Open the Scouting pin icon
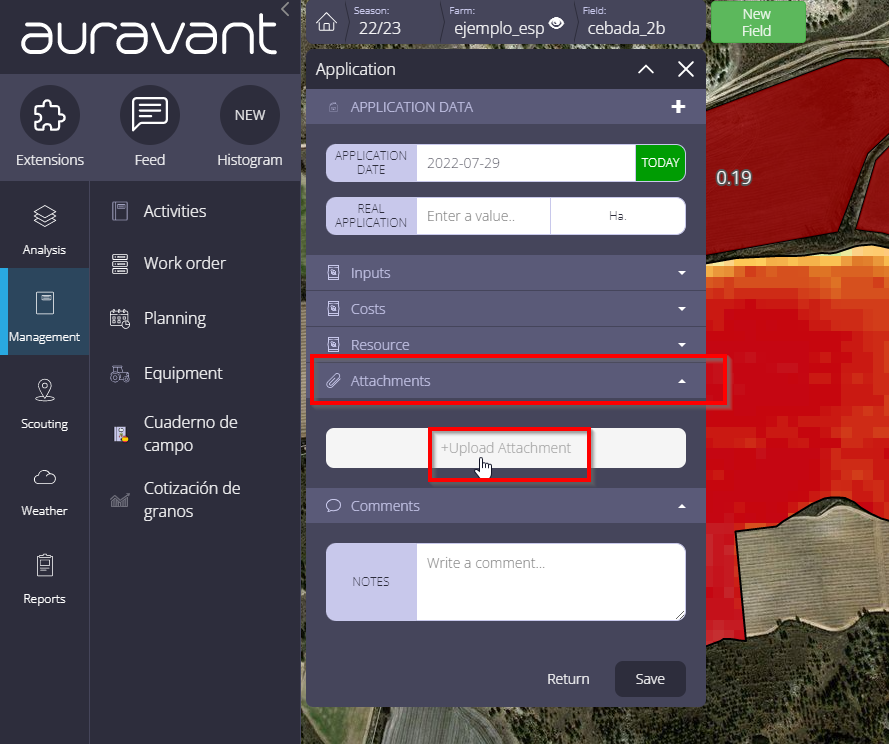This screenshot has height=744, width=889. click(45, 390)
